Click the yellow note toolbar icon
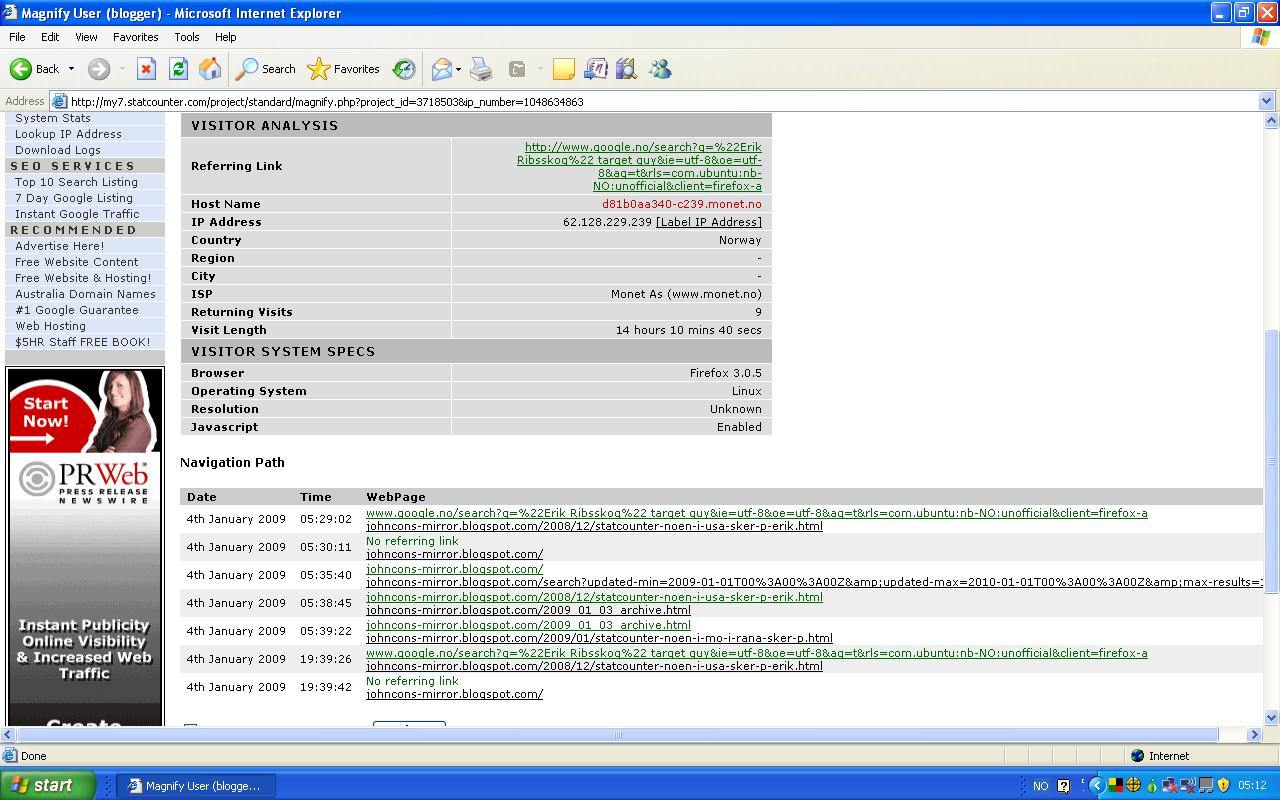 click(x=564, y=69)
